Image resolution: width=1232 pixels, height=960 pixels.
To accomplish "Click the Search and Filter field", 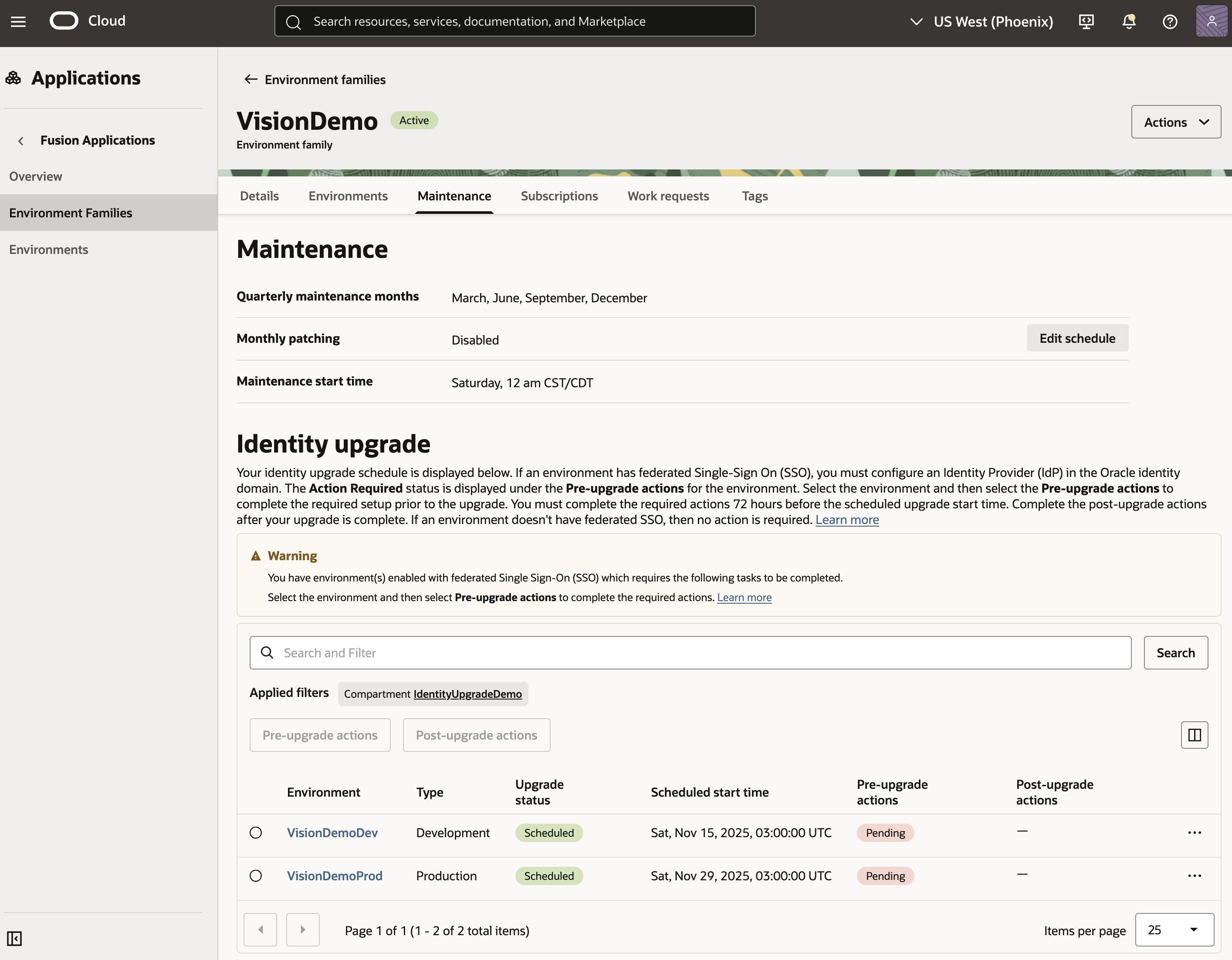I will point(690,652).
